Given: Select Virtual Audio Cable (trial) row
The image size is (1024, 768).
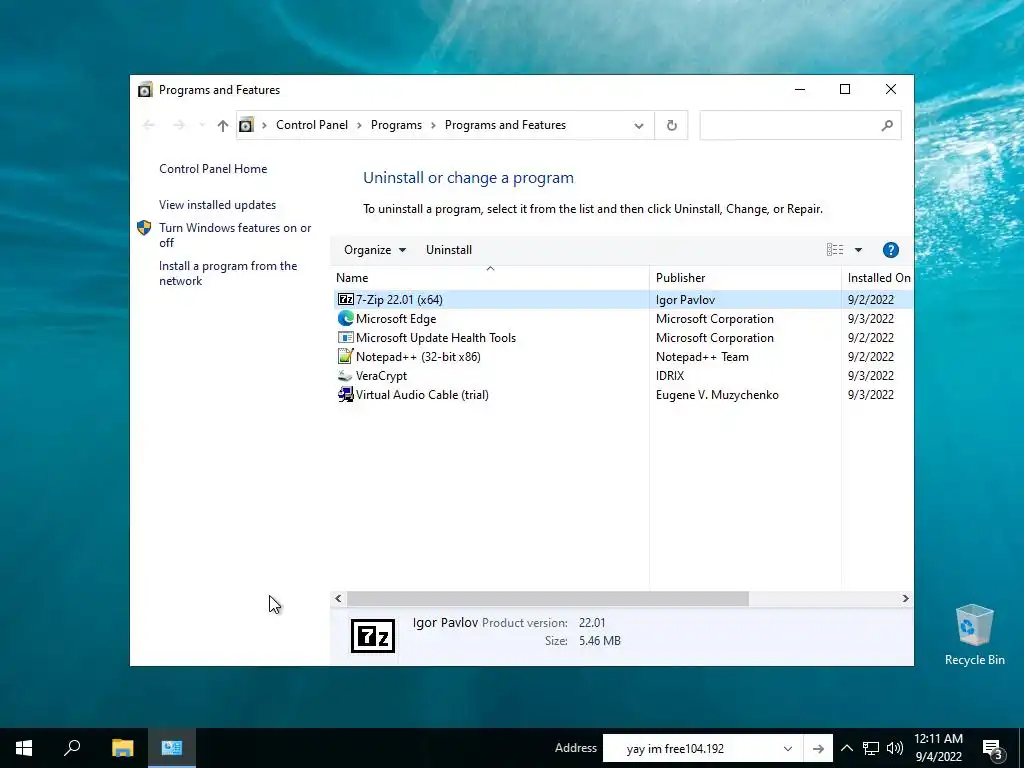Looking at the screenshot, I should (x=623, y=394).
